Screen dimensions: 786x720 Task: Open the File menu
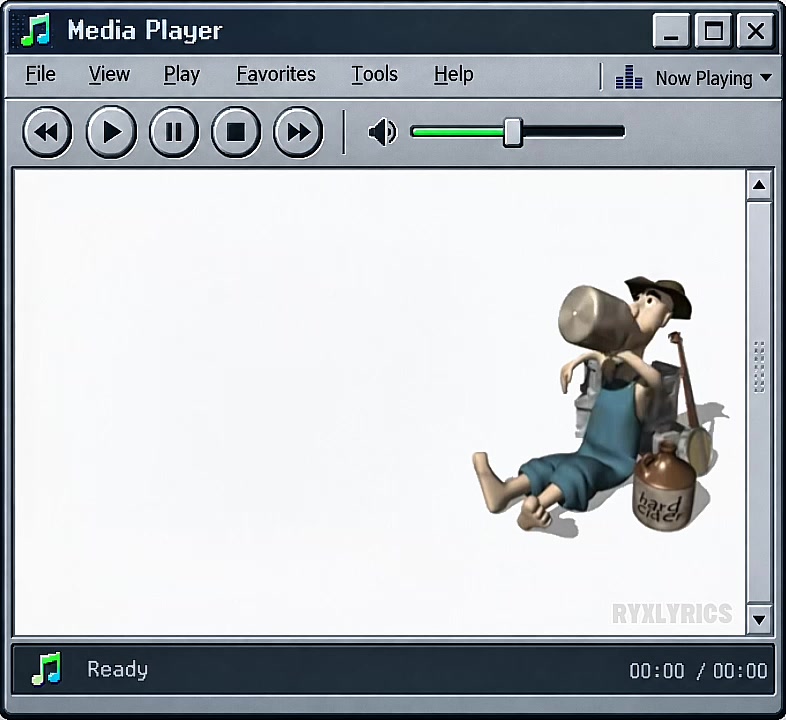coord(40,75)
